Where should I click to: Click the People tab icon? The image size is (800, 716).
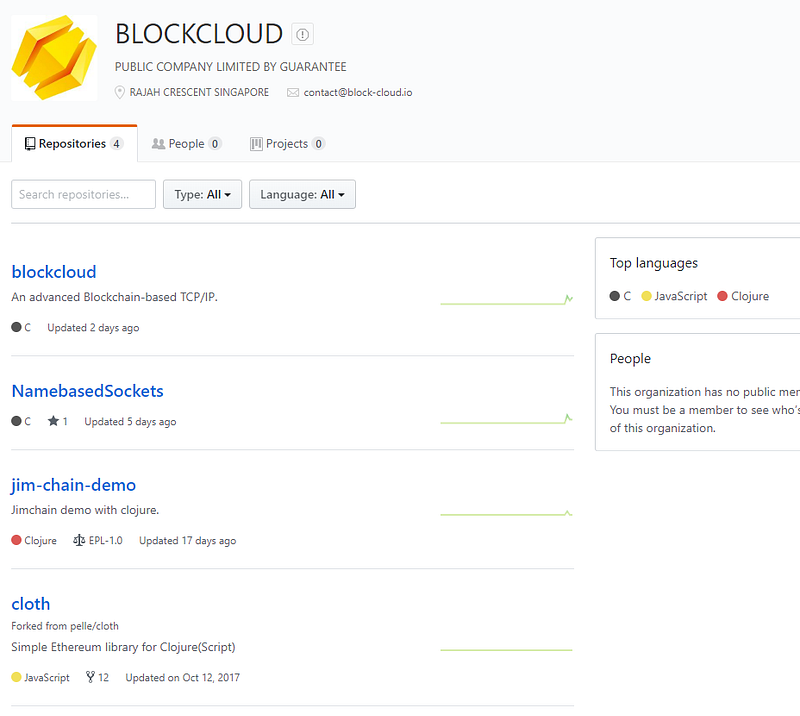pos(158,144)
